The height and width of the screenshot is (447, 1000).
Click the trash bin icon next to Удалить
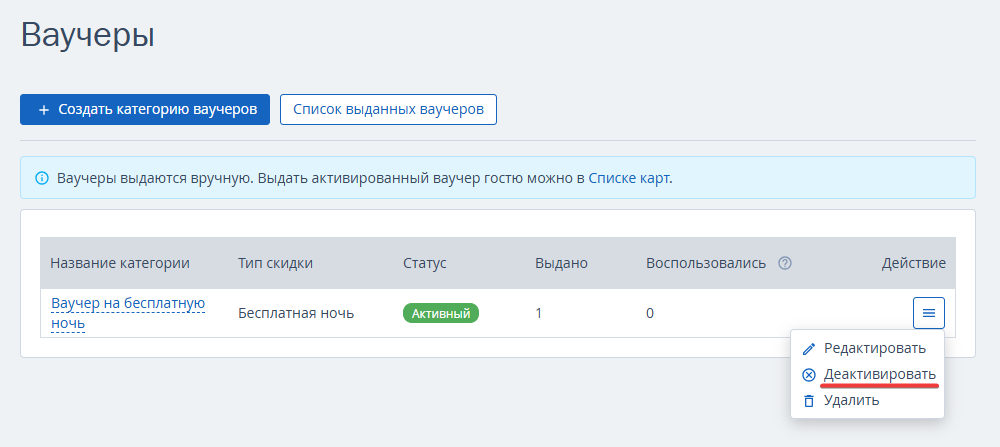coord(809,401)
